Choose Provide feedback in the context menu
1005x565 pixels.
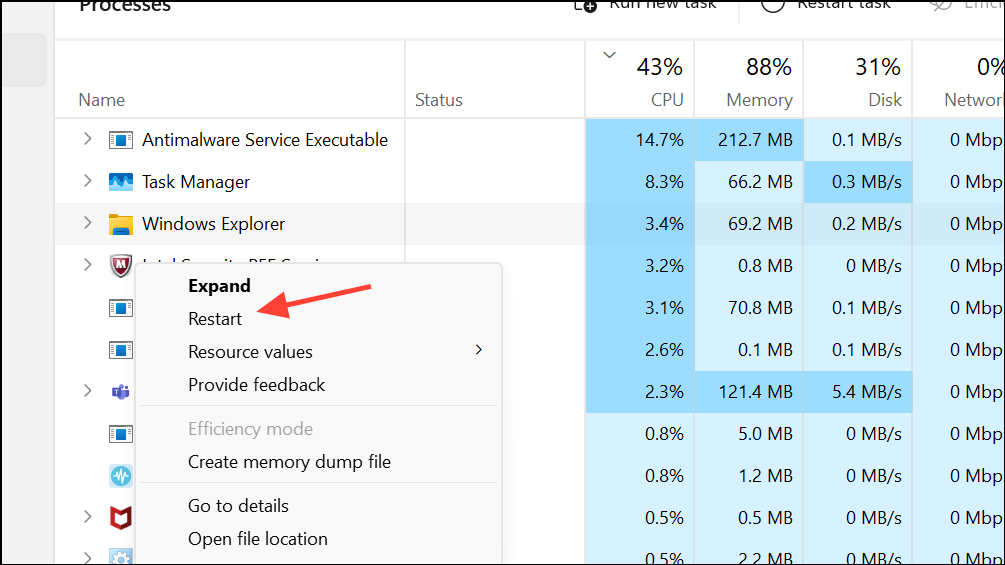(256, 385)
